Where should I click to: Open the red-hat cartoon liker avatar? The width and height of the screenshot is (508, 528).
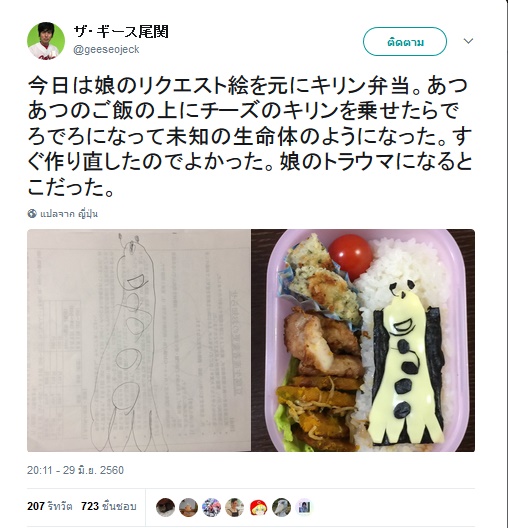258,507
